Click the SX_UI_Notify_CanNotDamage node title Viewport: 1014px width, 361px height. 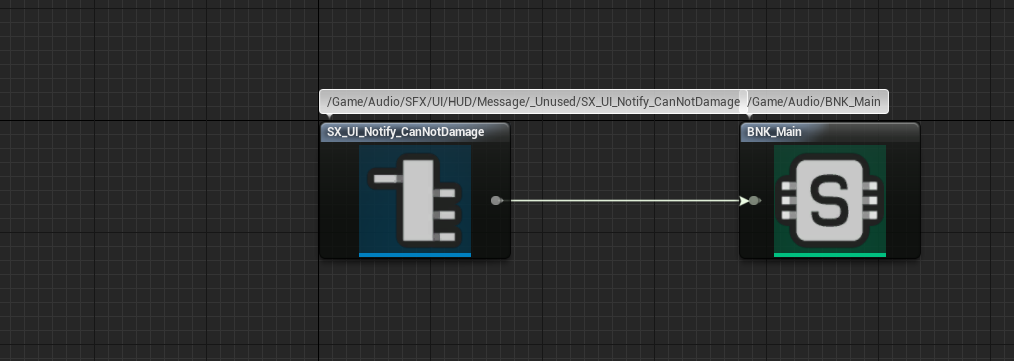pyautogui.click(x=405, y=132)
